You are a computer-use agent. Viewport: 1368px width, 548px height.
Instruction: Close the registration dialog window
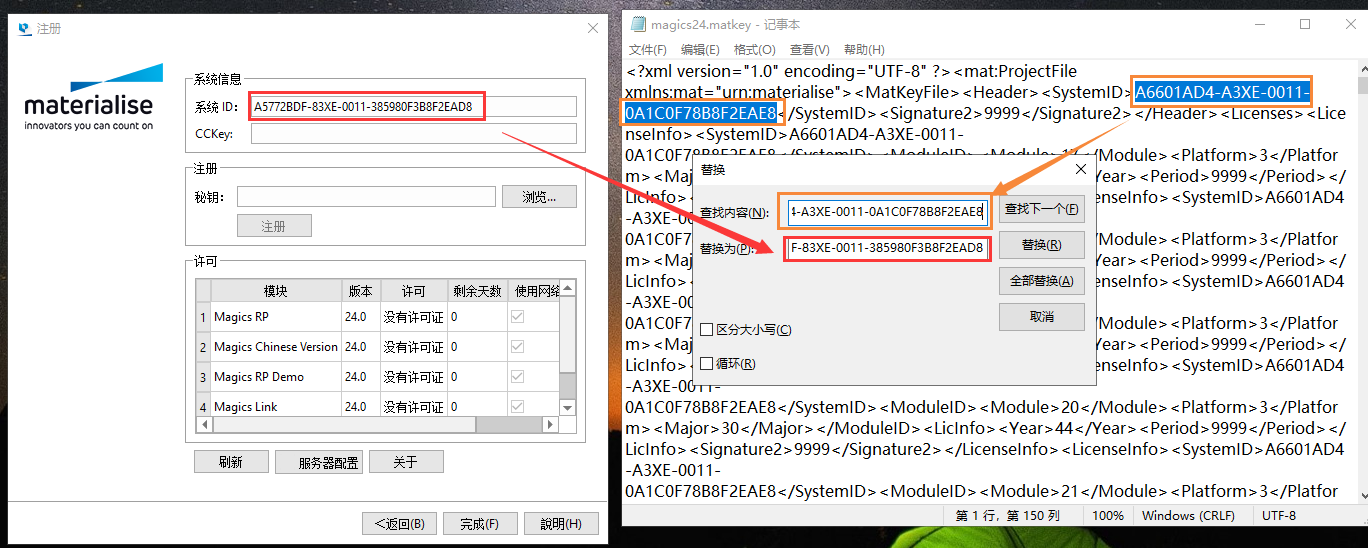[593, 28]
